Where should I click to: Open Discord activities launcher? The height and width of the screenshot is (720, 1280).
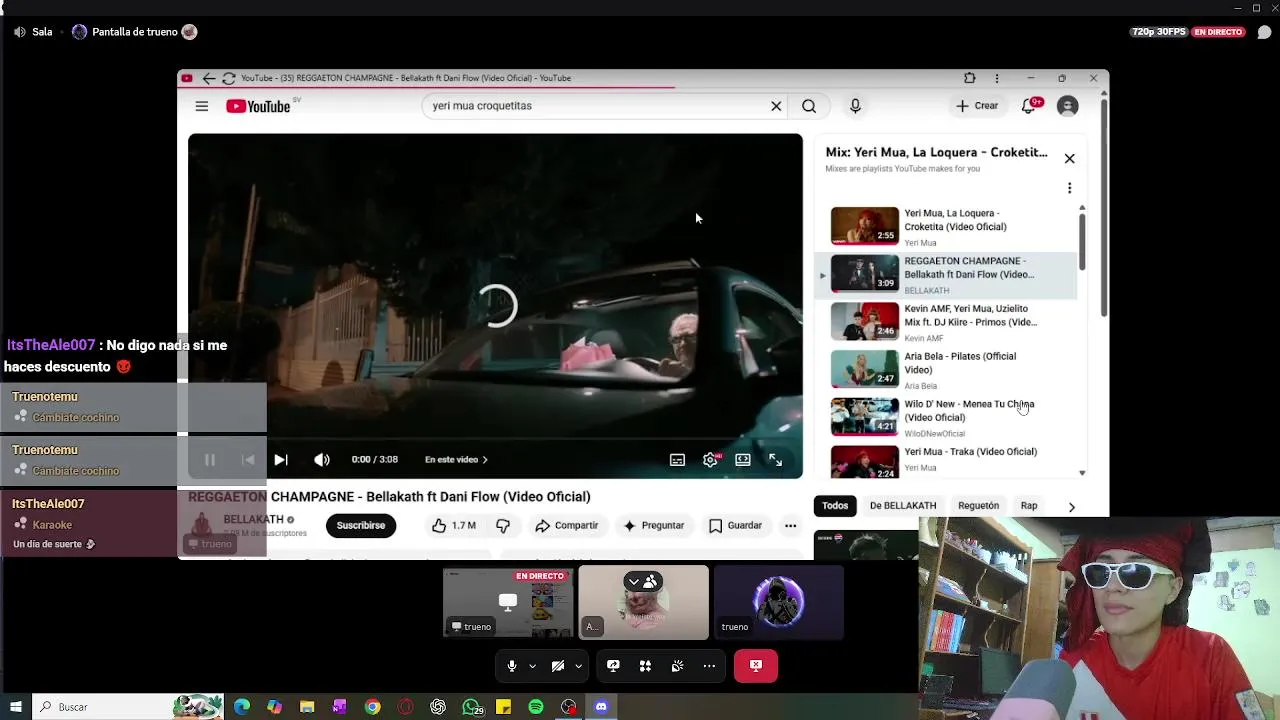pos(645,666)
